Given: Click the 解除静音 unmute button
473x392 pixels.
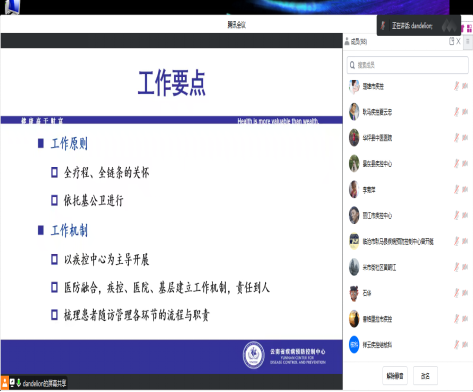Looking at the screenshot, I should (x=395, y=376).
